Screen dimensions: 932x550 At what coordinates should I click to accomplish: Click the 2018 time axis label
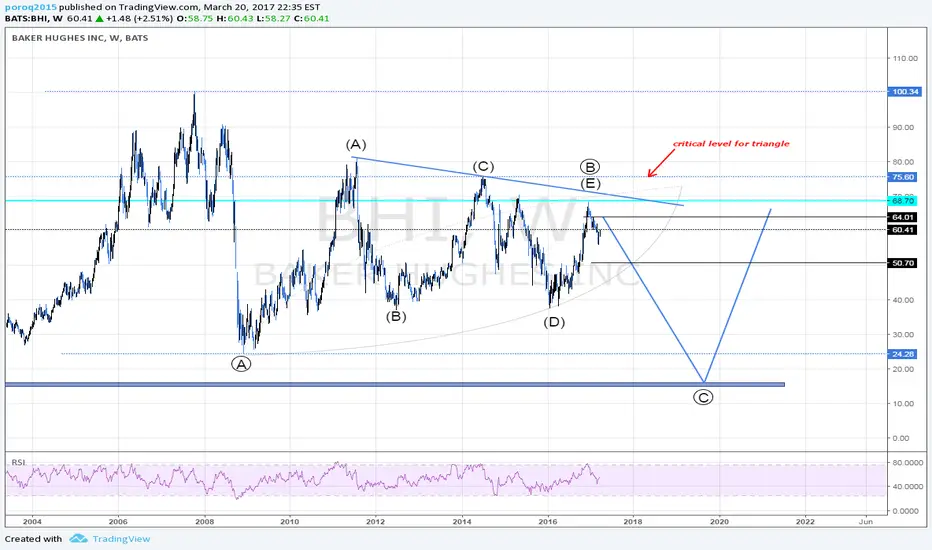point(633,521)
